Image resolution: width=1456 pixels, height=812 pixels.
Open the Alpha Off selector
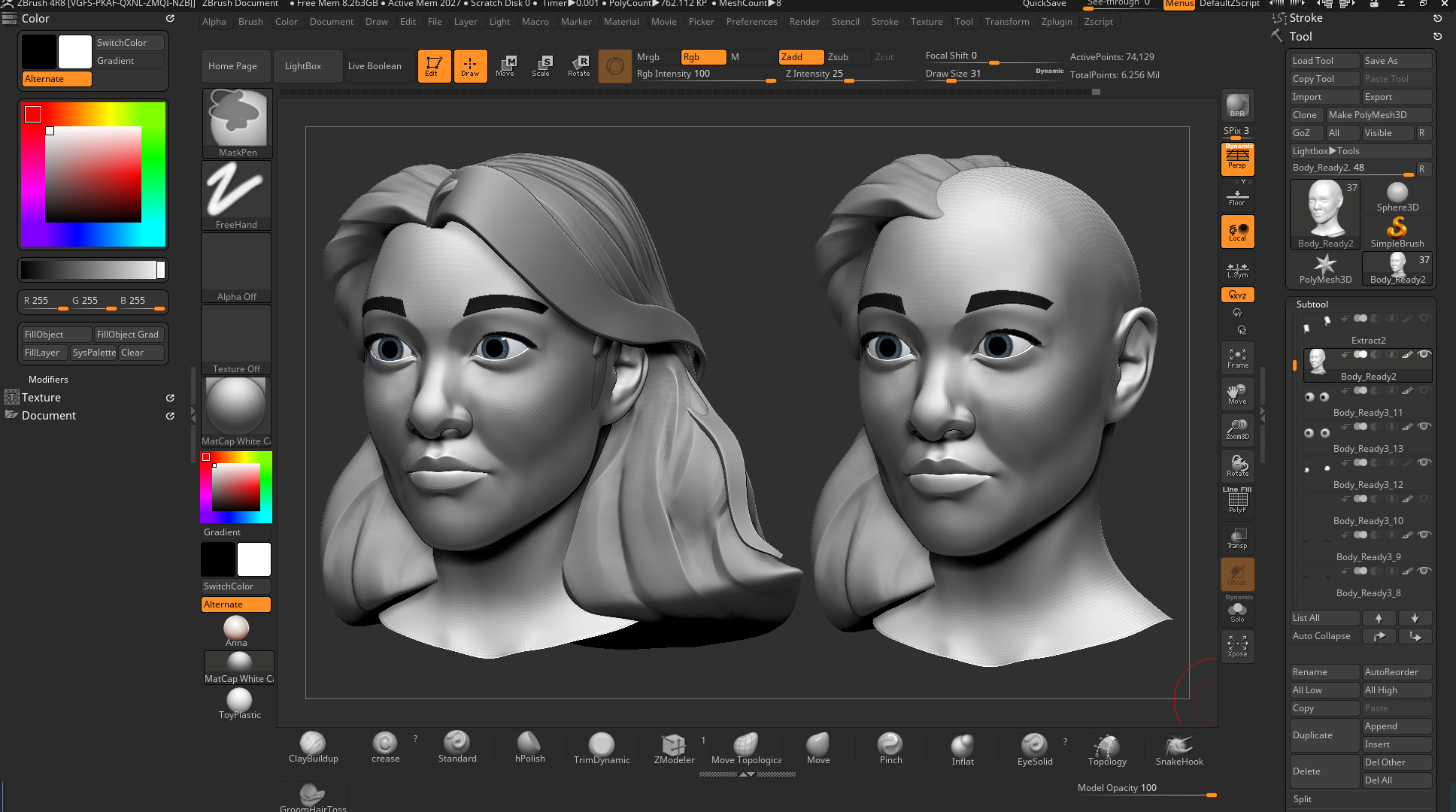236,268
